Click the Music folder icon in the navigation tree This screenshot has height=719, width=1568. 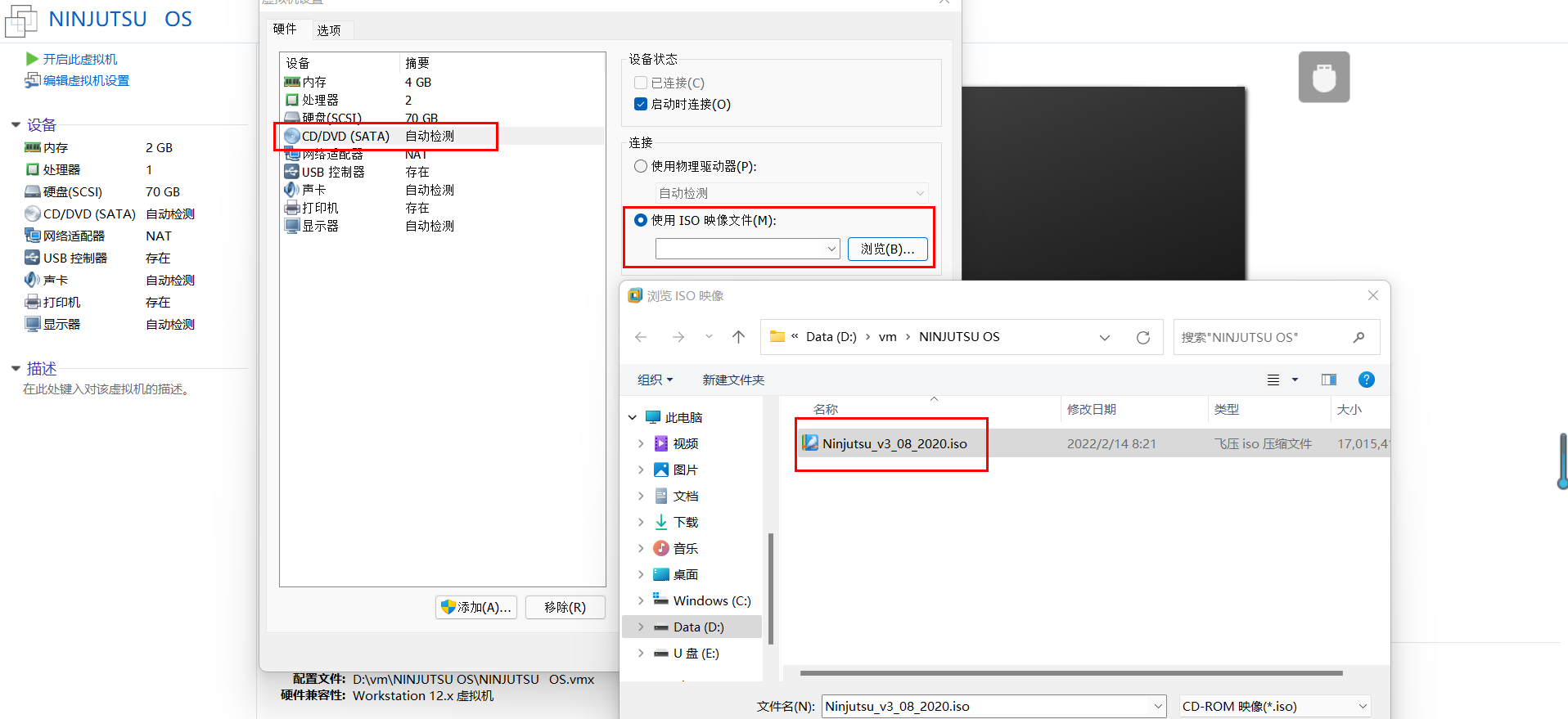click(661, 548)
